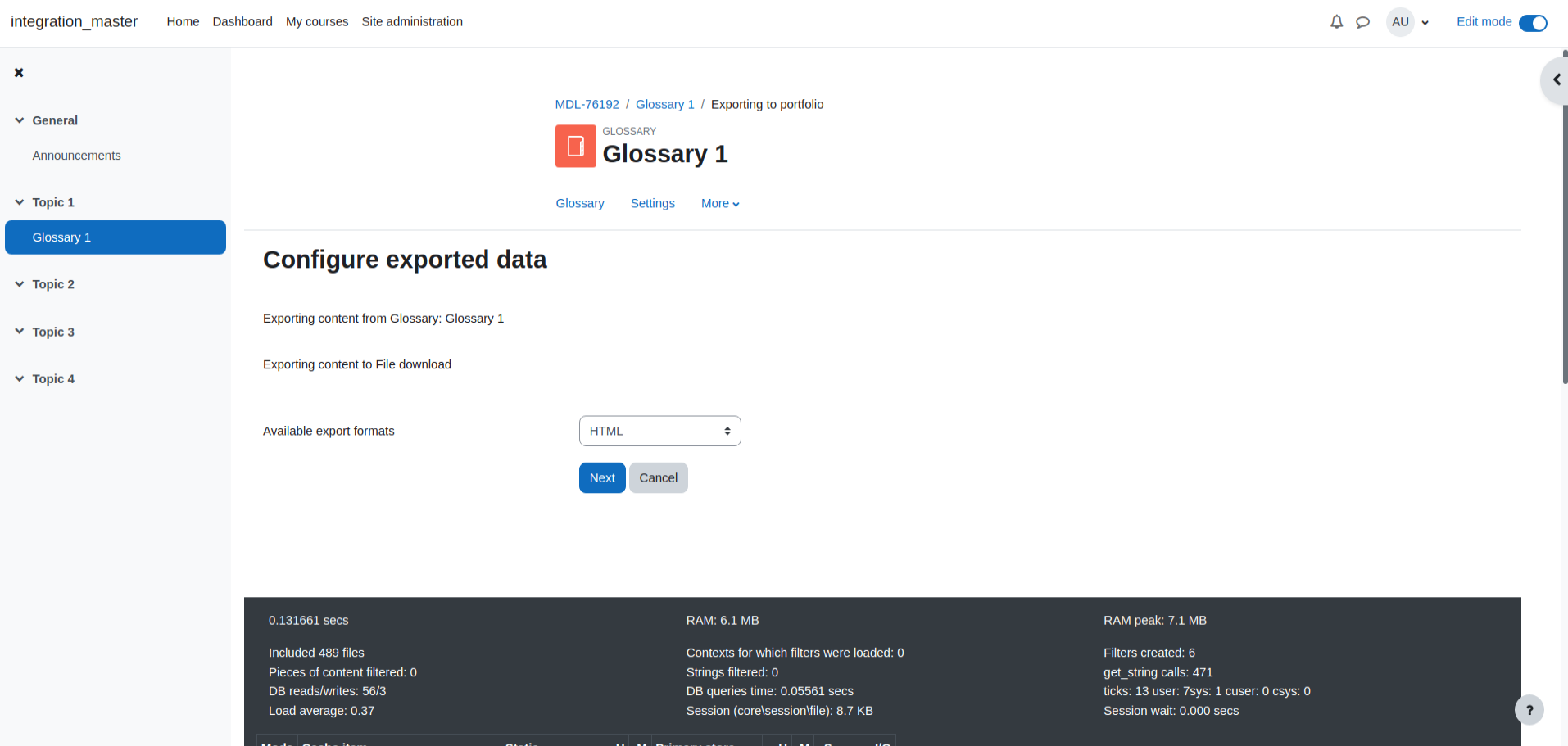Open the messaging speech bubble icon
The height and width of the screenshot is (746, 1568).
pyautogui.click(x=1362, y=22)
